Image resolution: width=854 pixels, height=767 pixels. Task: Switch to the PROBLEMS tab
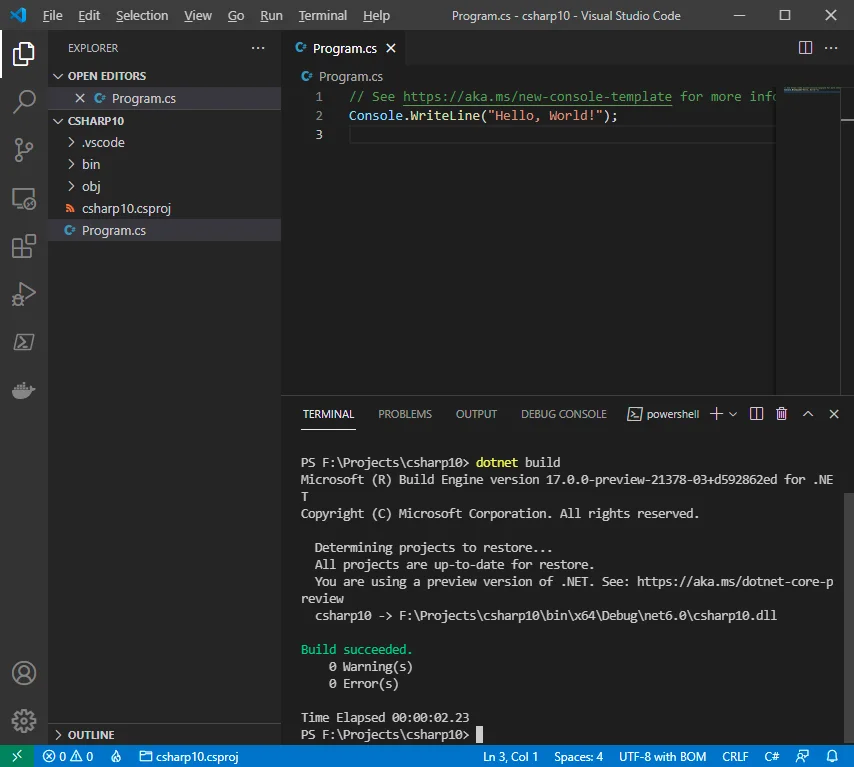pos(404,413)
